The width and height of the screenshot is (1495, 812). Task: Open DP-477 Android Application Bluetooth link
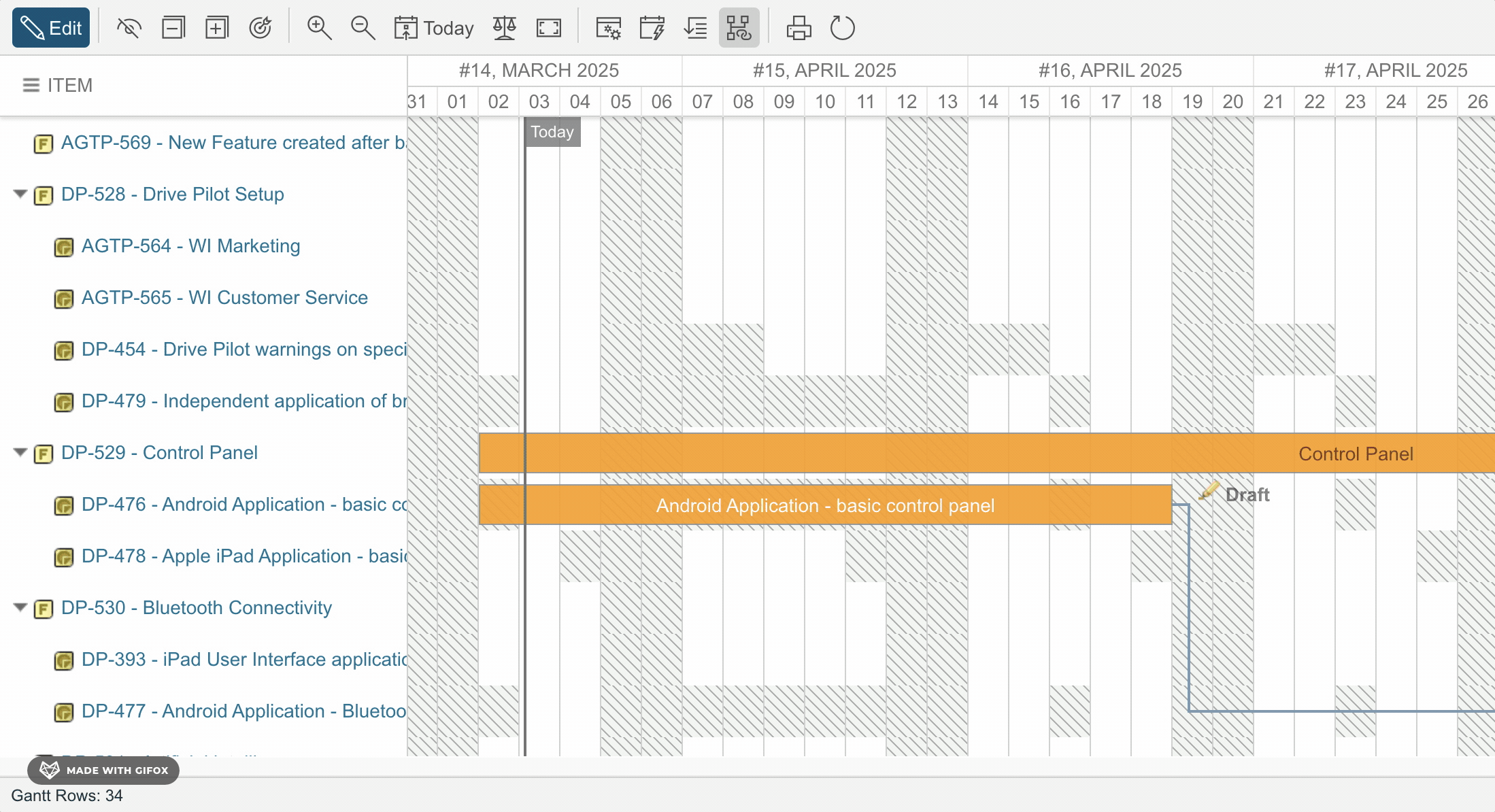click(x=243, y=711)
